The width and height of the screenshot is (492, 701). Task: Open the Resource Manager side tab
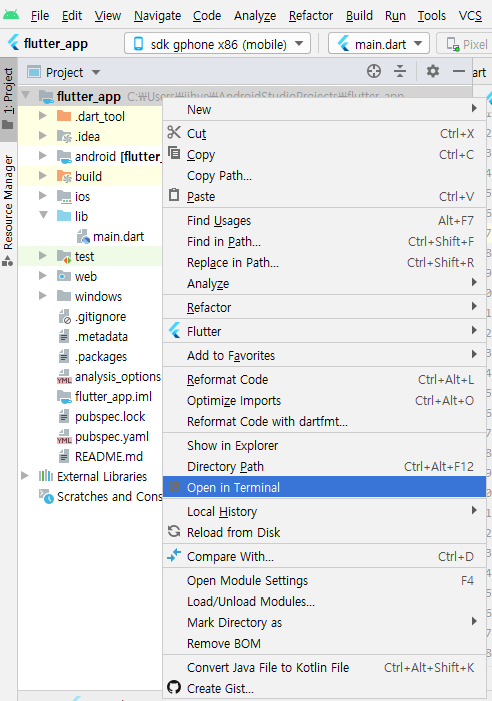(8, 210)
